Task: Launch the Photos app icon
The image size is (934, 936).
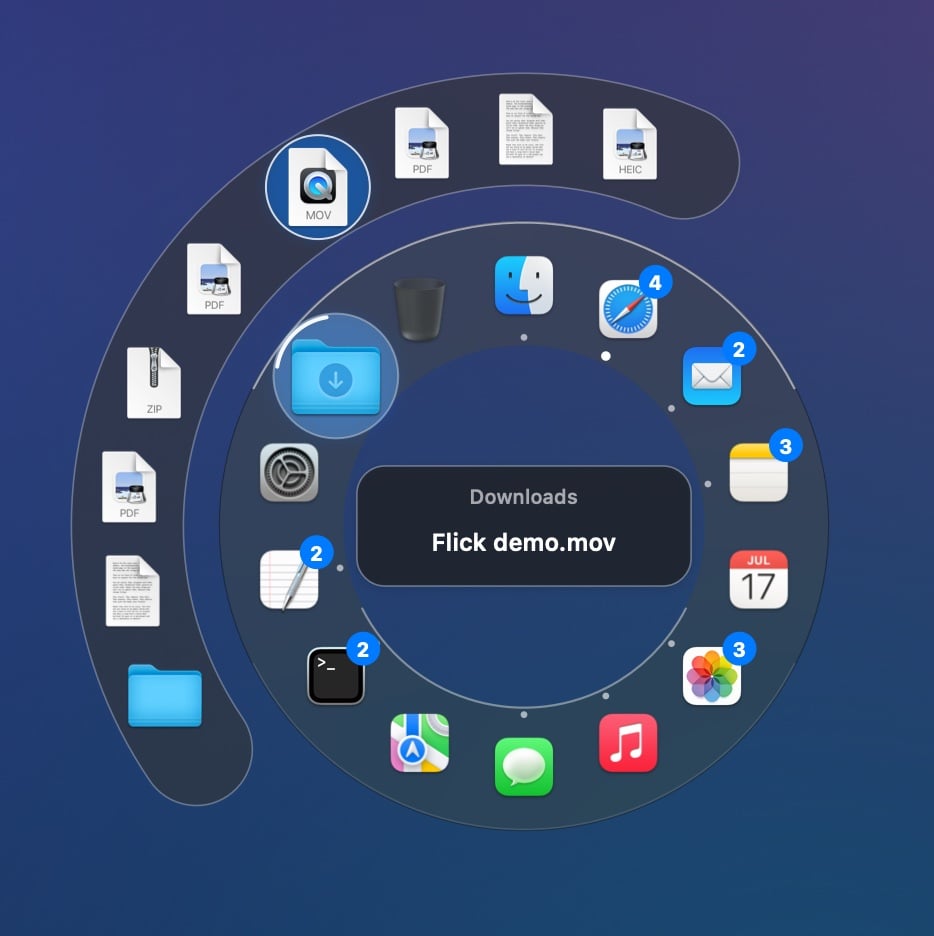Action: 711,676
